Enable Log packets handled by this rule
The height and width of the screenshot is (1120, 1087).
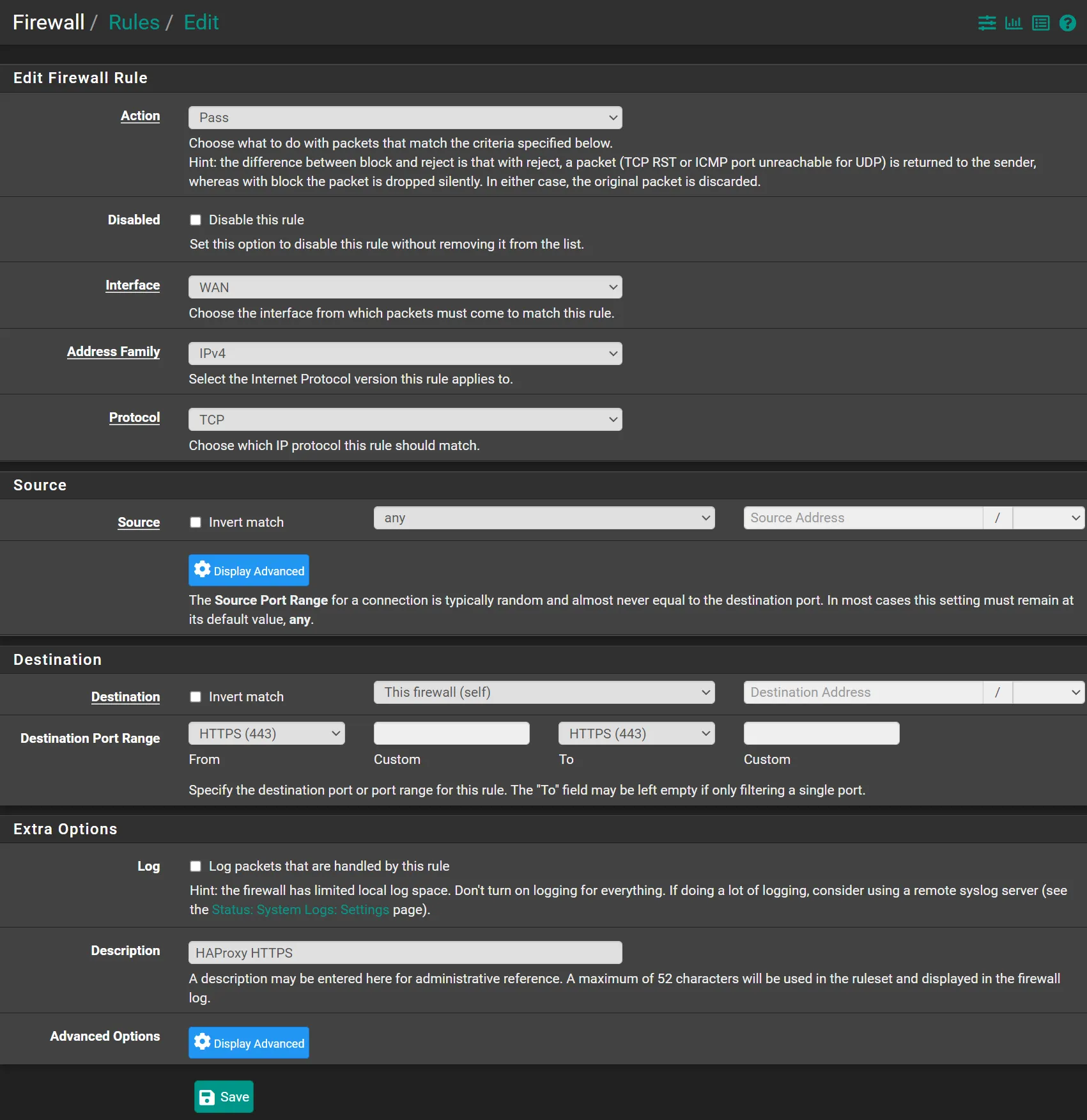coord(196,866)
